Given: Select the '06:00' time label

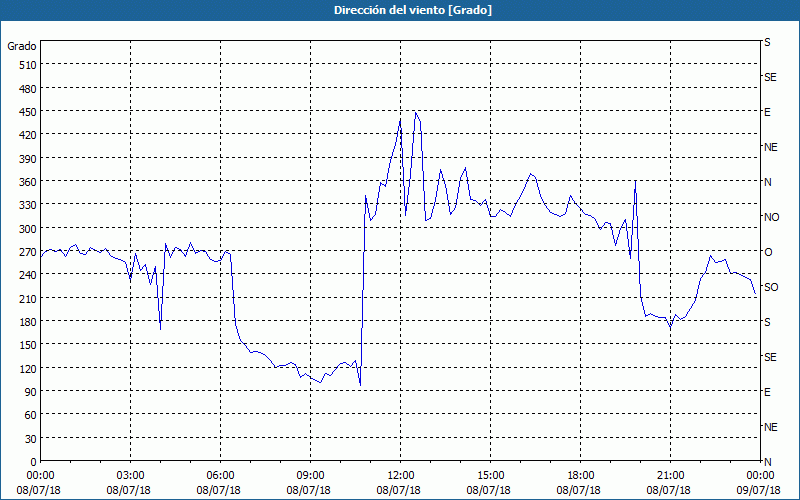Looking at the screenshot, I should tap(218, 476).
